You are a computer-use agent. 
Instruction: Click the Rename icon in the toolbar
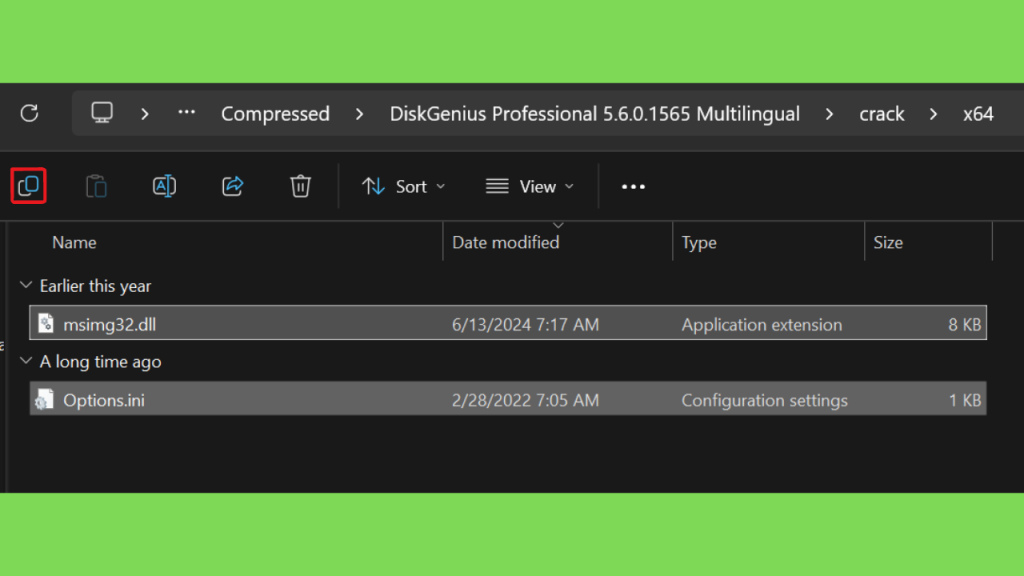pyautogui.click(x=165, y=186)
